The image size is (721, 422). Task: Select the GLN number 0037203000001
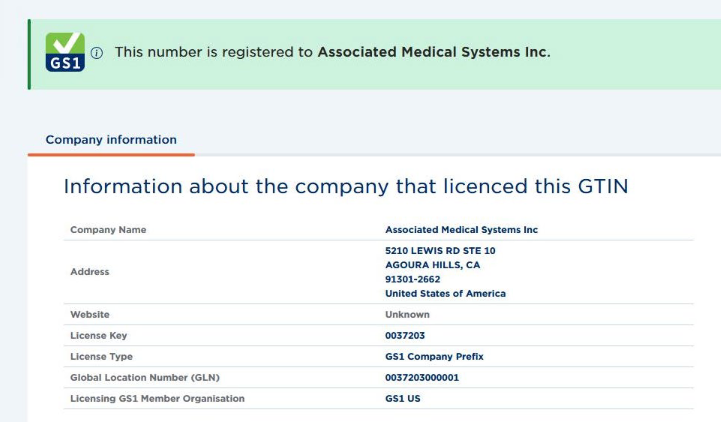[x=422, y=377]
